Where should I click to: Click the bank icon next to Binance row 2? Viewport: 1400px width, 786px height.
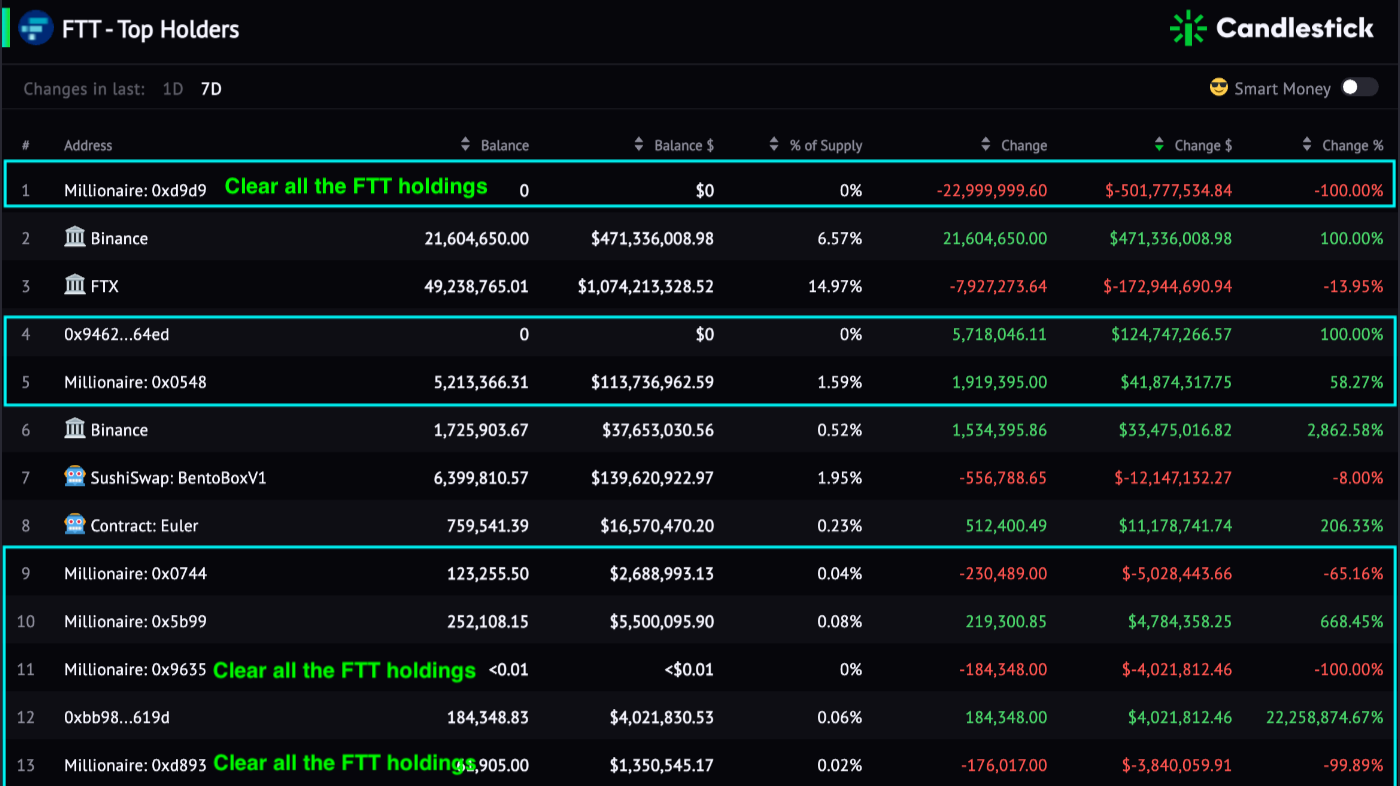[74, 238]
